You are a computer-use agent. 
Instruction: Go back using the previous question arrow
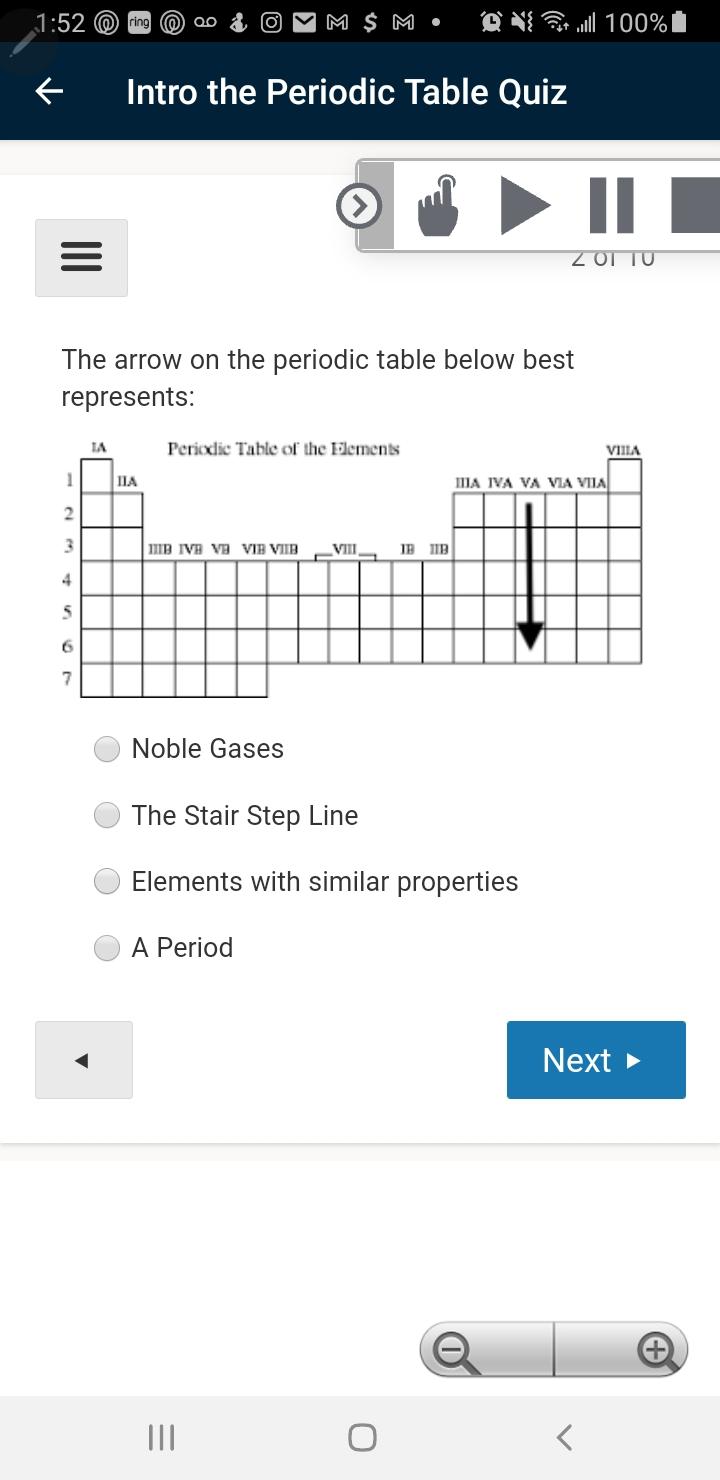(x=83, y=1060)
